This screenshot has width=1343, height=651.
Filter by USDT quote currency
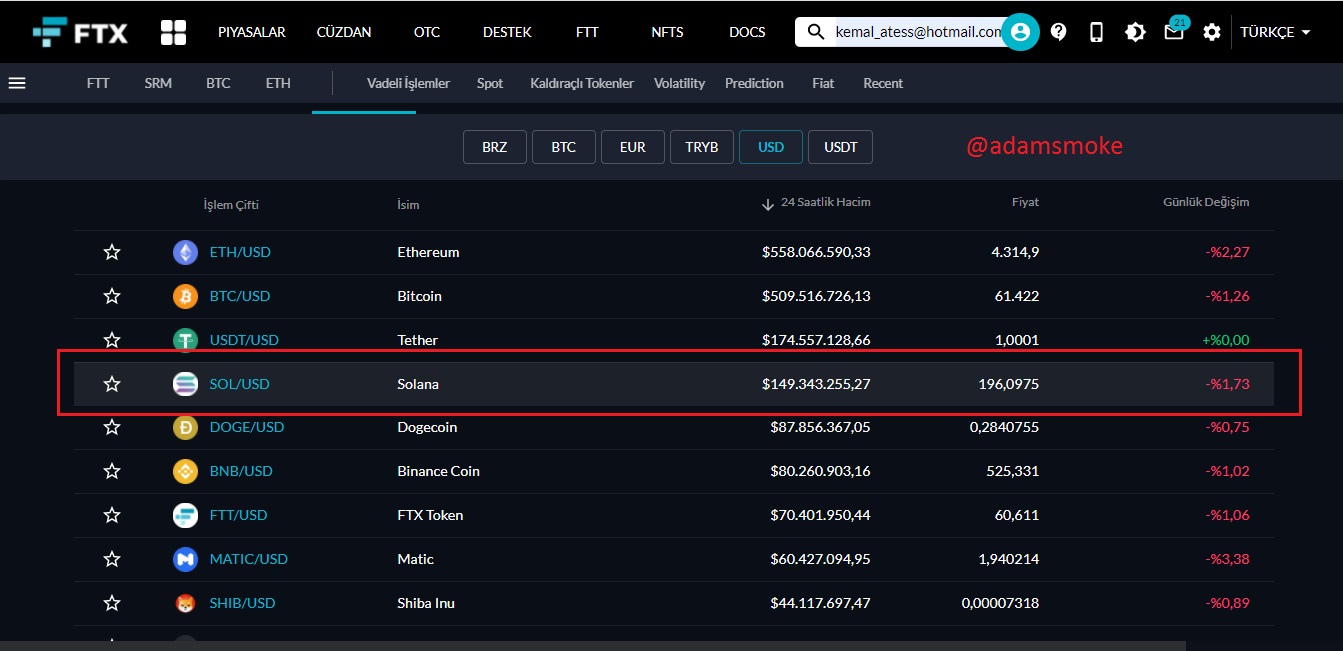841,147
